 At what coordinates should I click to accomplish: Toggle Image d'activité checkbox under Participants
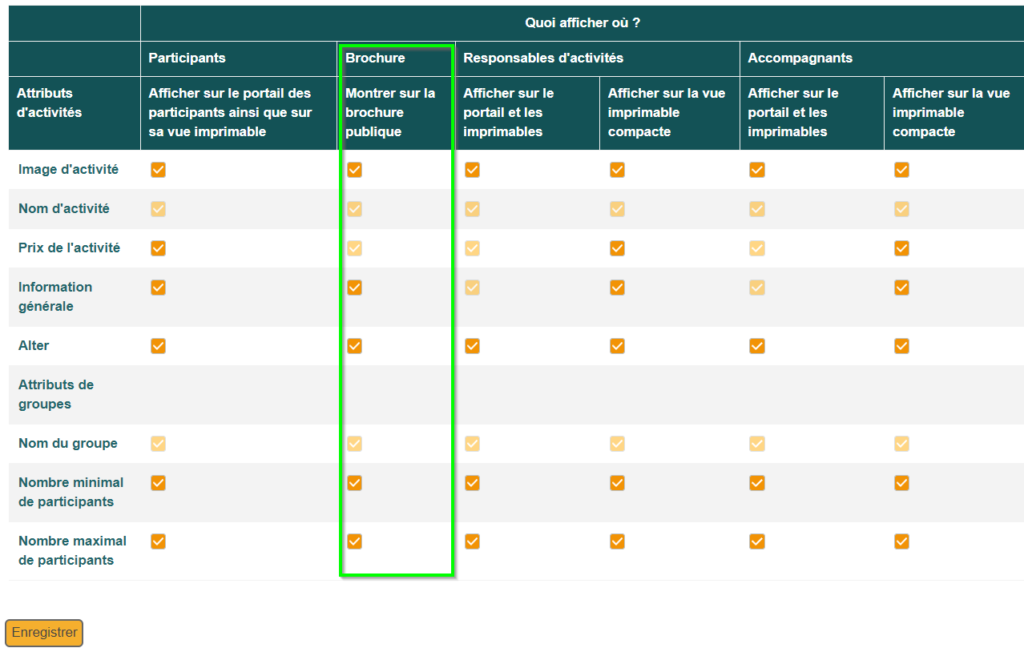[158, 170]
